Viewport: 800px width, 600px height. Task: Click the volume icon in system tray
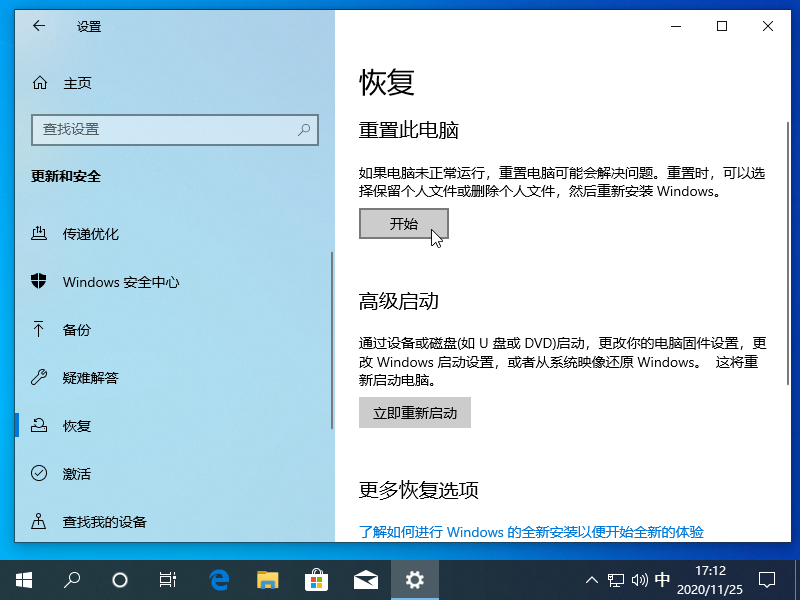pyautogui.click(x=638, y=578)
